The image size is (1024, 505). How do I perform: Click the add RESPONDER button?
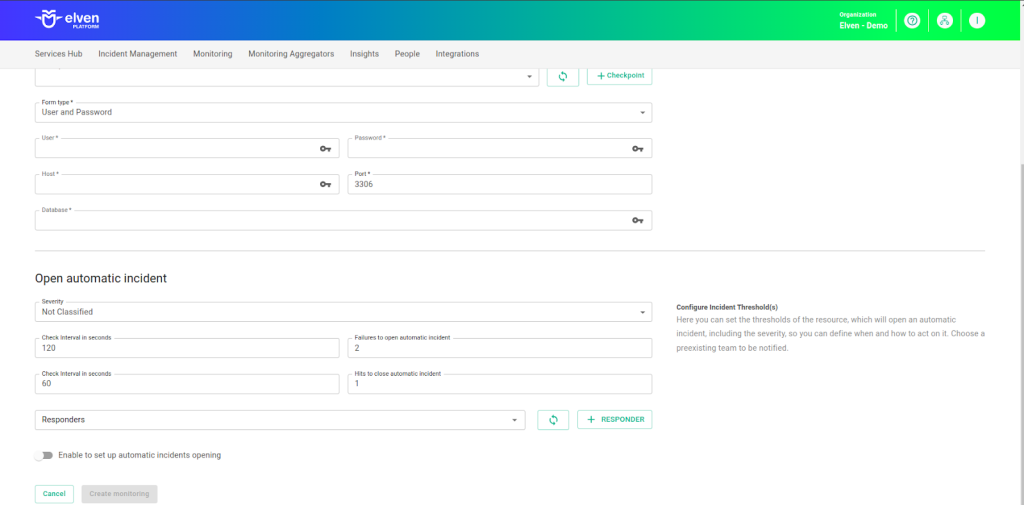pyautogui.click(x=614, y=420)
